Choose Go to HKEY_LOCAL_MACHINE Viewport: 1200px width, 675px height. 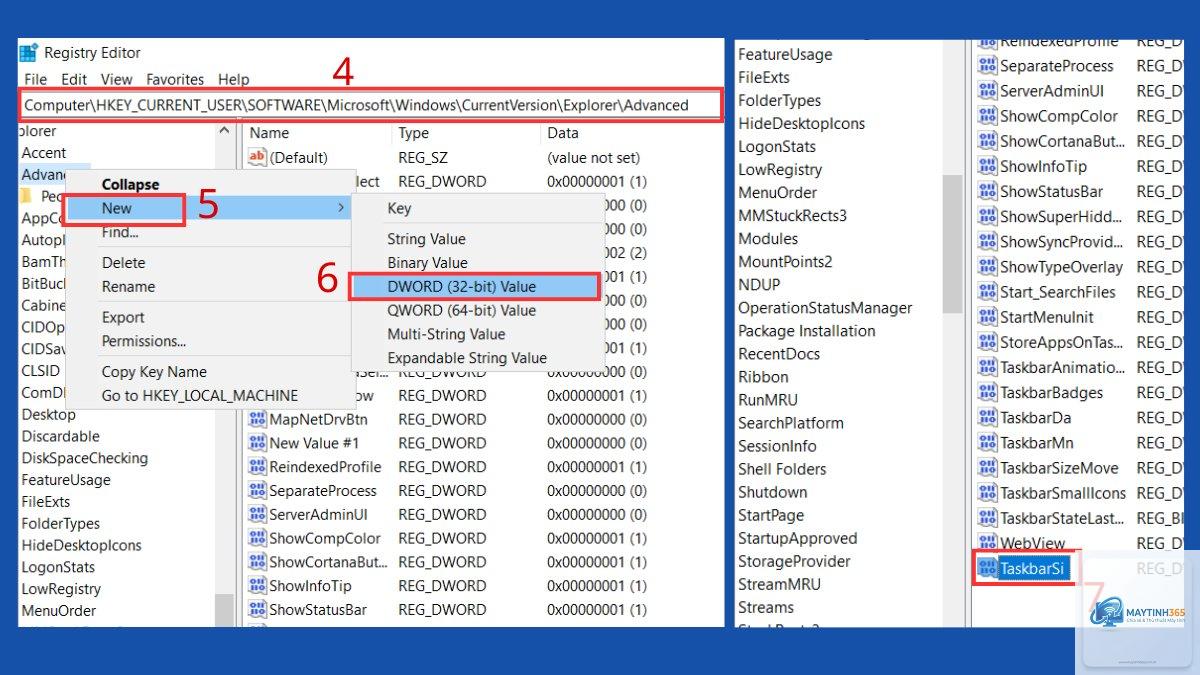(200, 395)
